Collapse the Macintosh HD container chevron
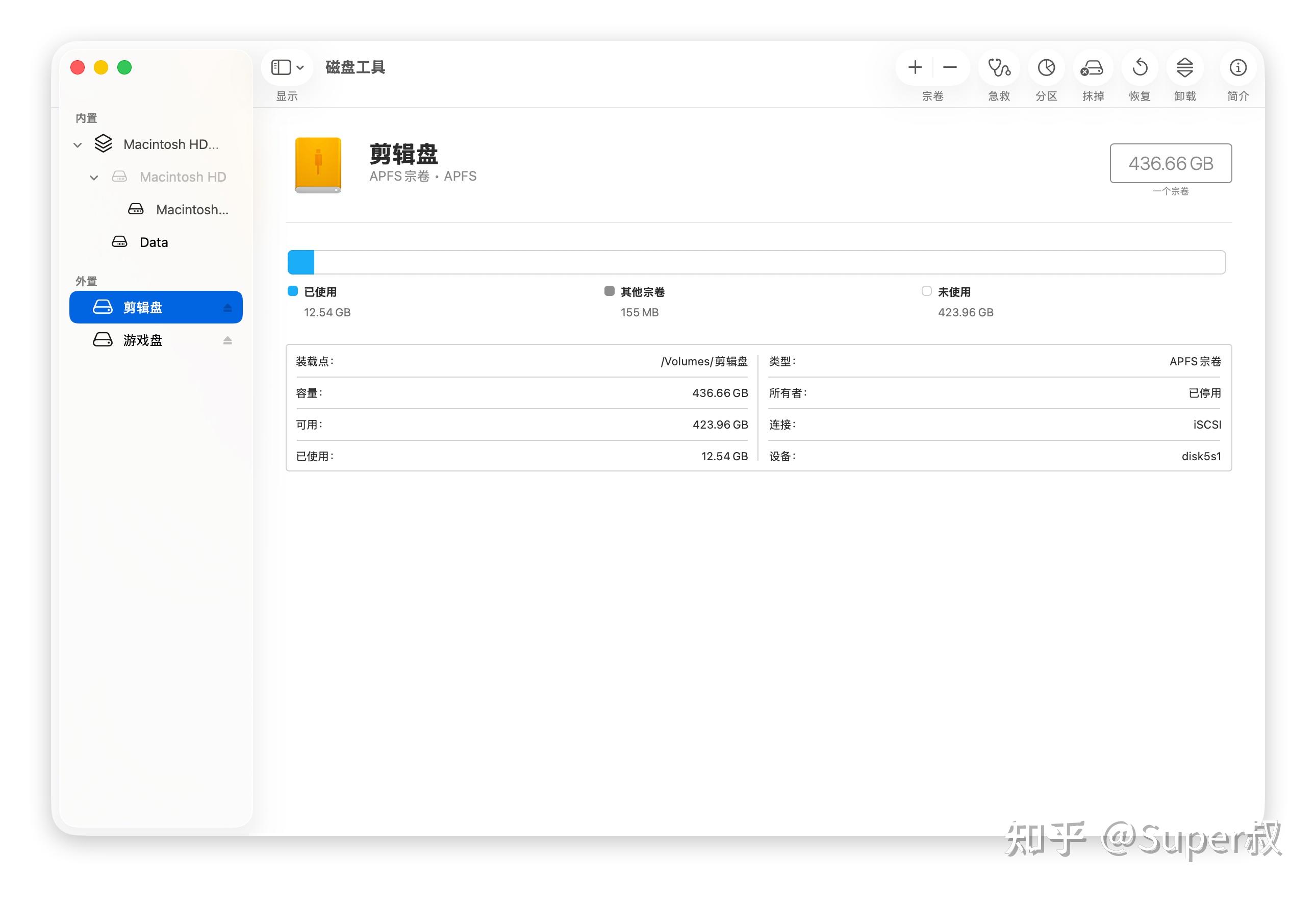 [x=78, y=145]
